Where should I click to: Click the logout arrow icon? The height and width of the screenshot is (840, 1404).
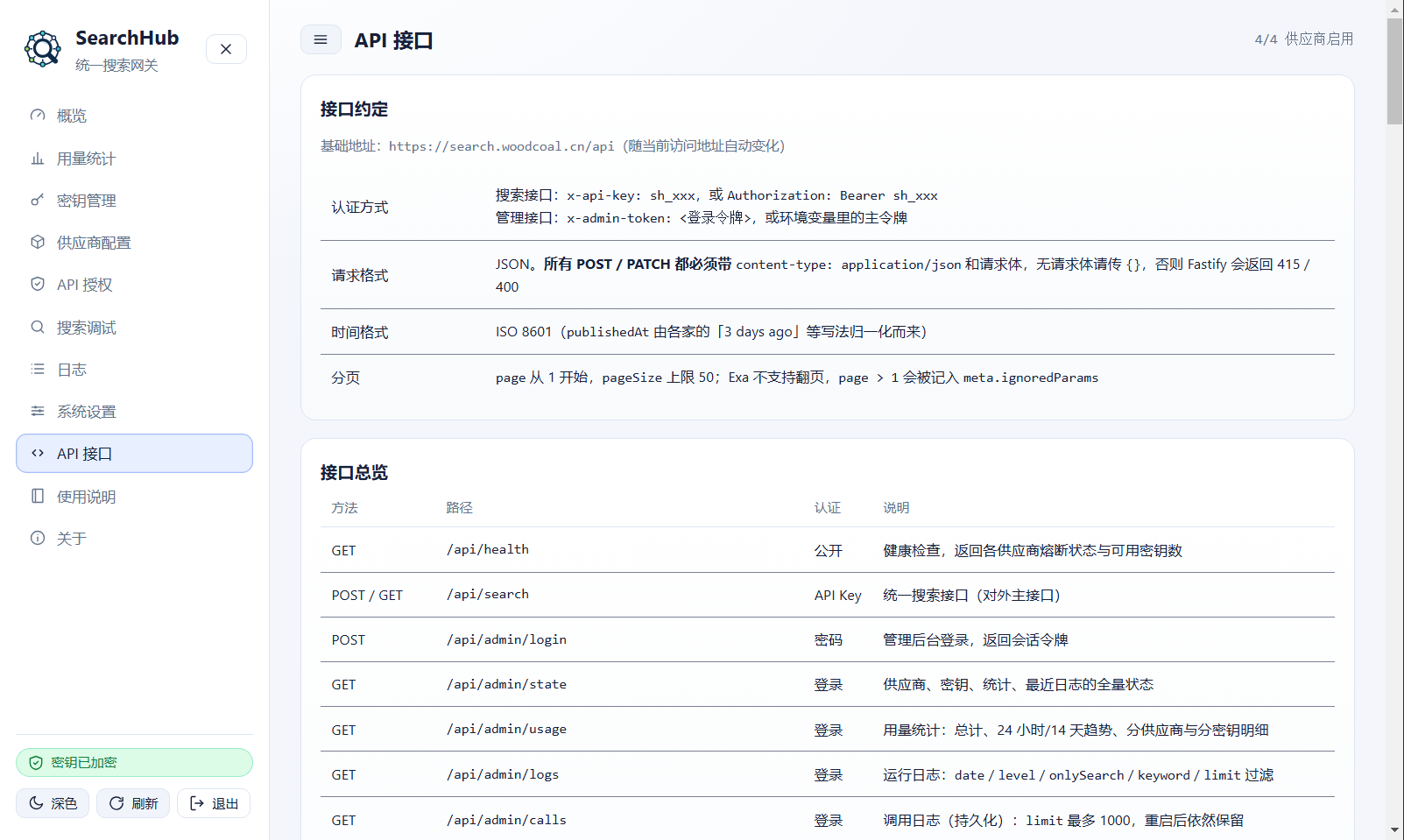click(197, 803)
